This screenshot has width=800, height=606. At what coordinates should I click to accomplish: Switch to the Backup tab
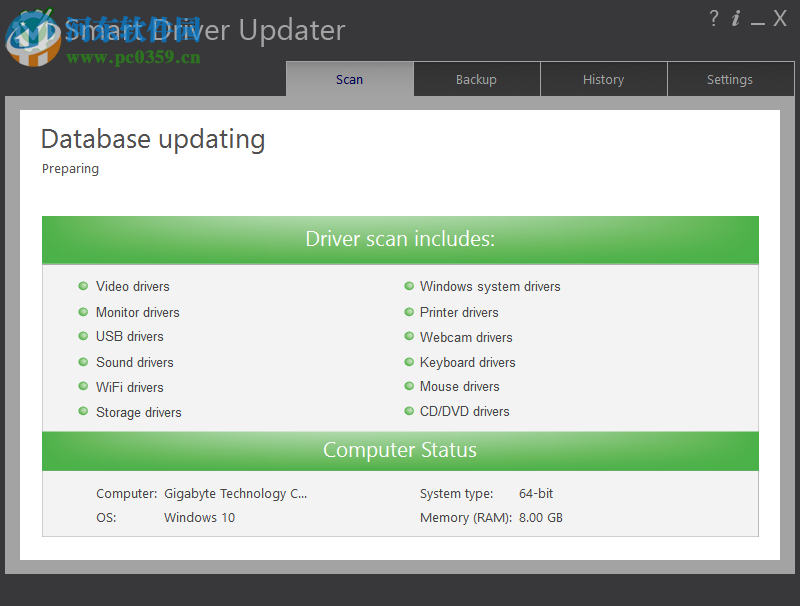476,79
